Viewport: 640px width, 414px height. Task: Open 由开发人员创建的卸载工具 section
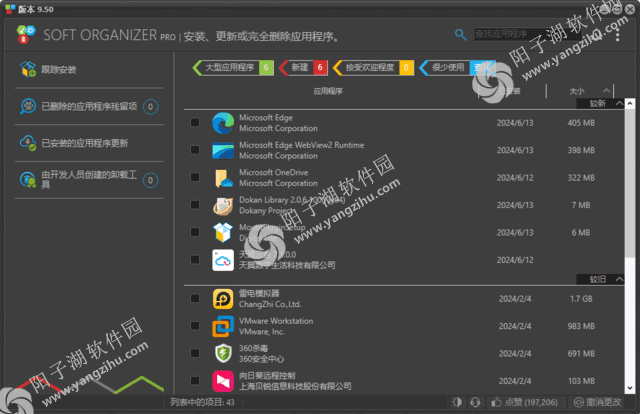89,180
